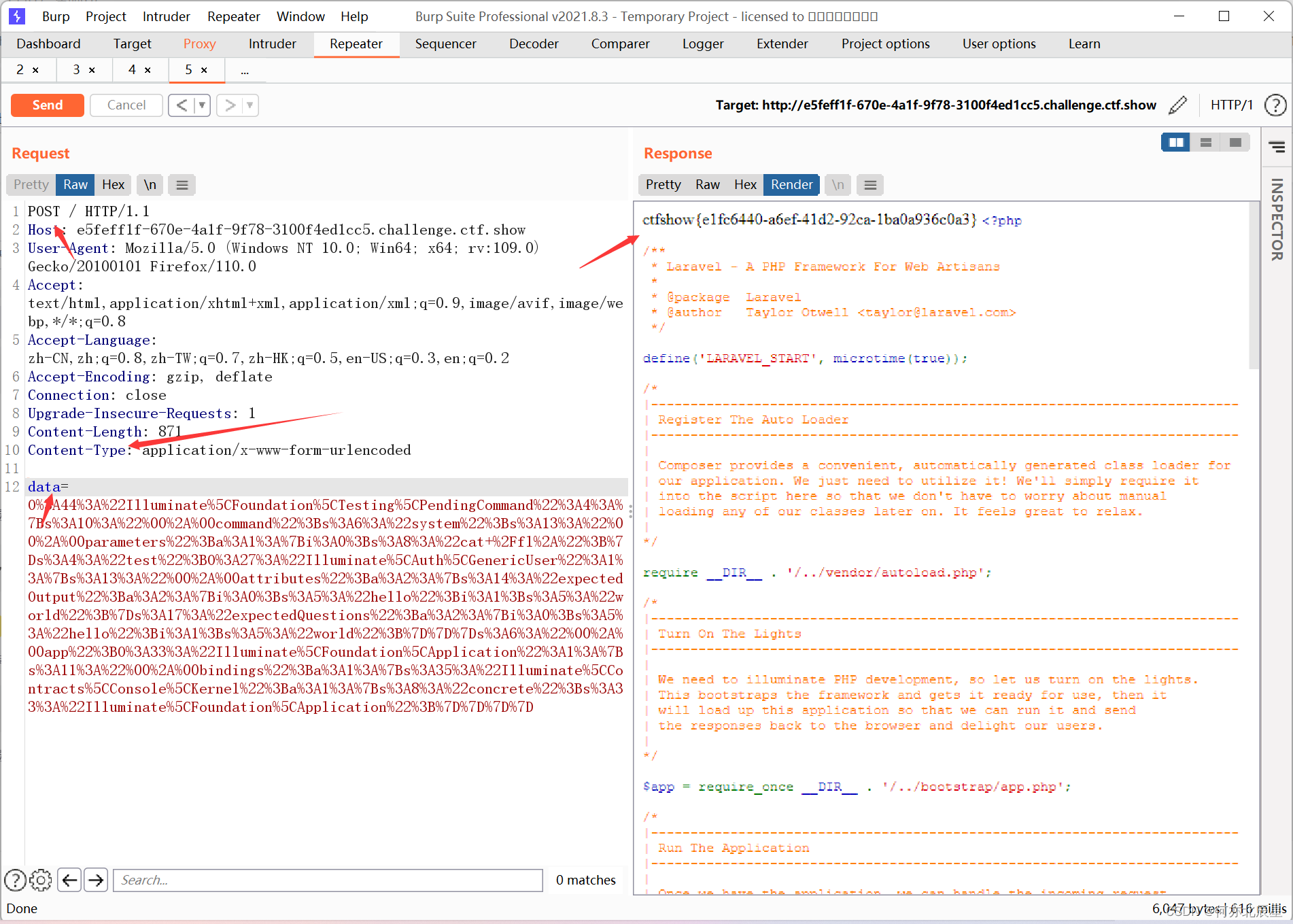
Task: Open request message options hamburger menu
Action: pos(182,185)
